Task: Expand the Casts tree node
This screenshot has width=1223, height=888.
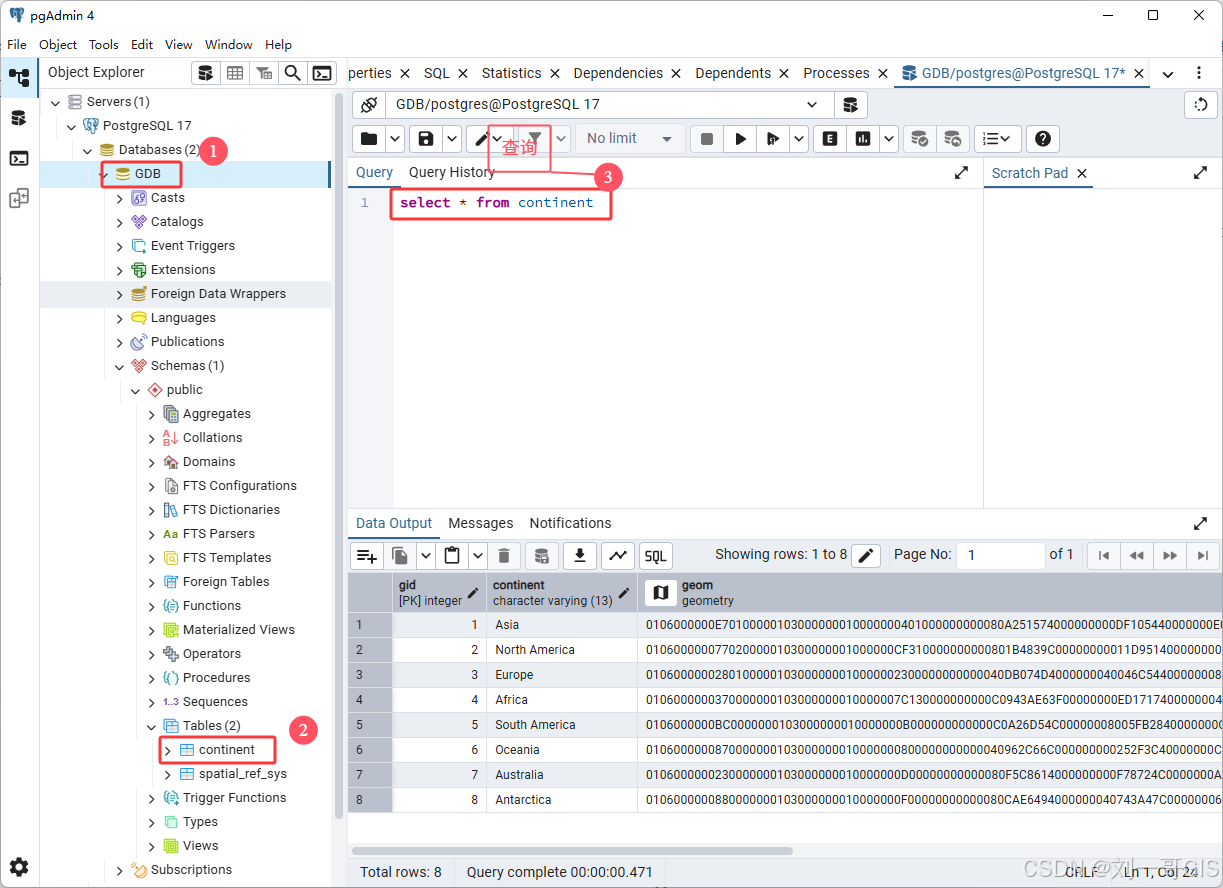Action: coord(120,198)
